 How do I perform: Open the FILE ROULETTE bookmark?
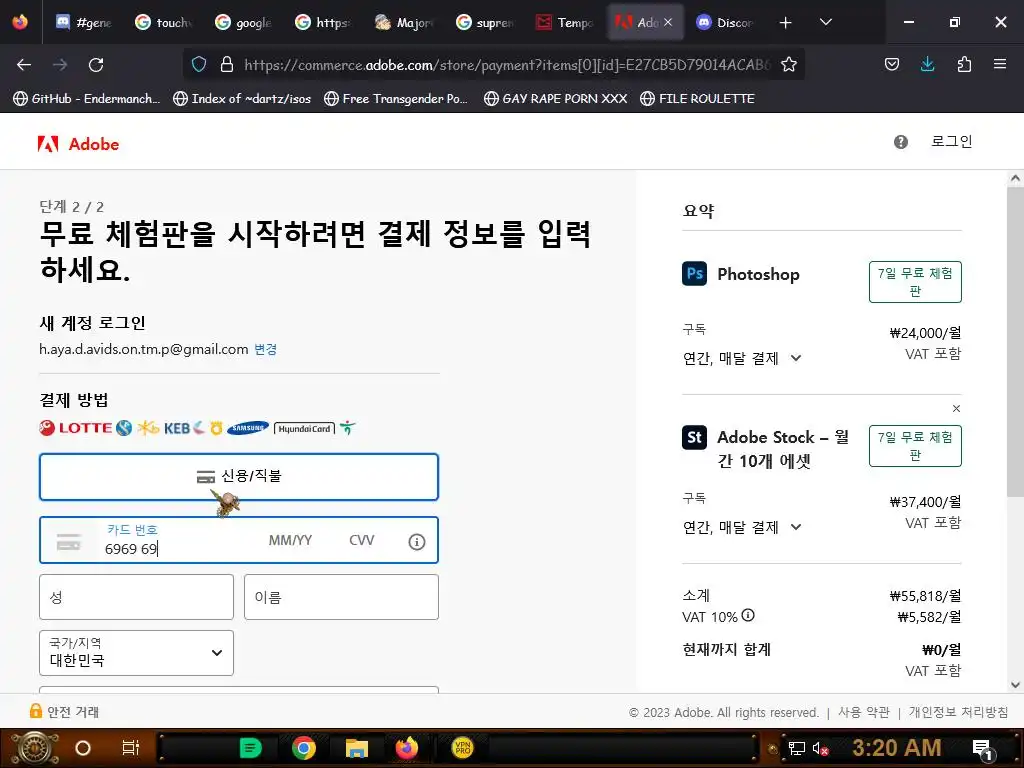pos(697,99)
